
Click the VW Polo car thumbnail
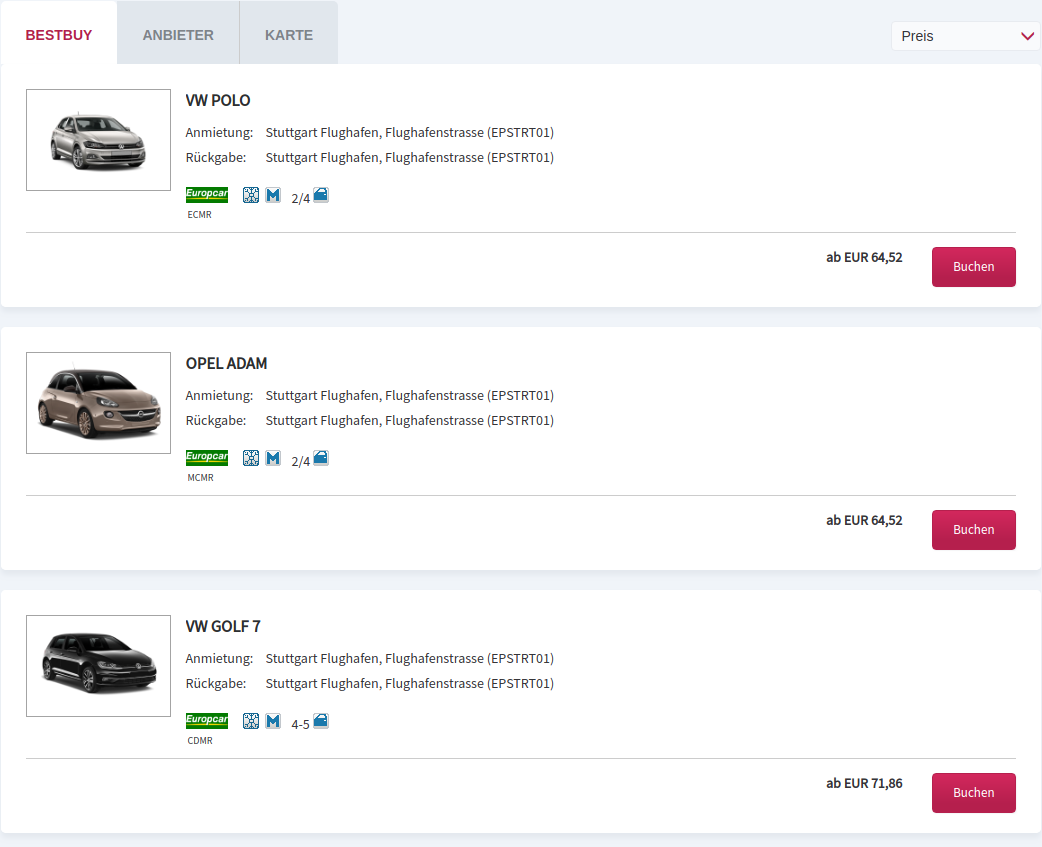[98, 140]
